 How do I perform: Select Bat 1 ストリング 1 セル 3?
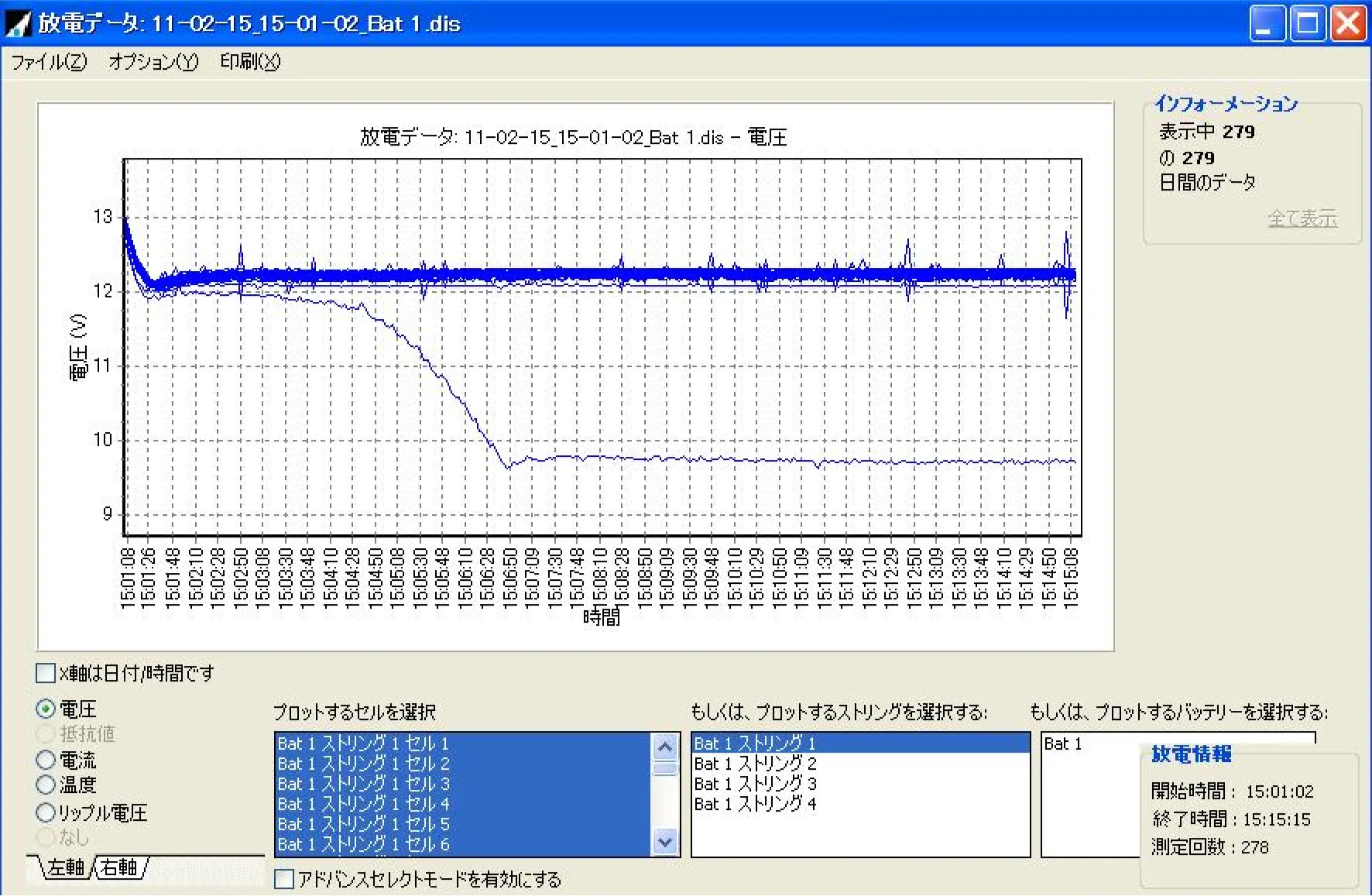tap(464, 784)
